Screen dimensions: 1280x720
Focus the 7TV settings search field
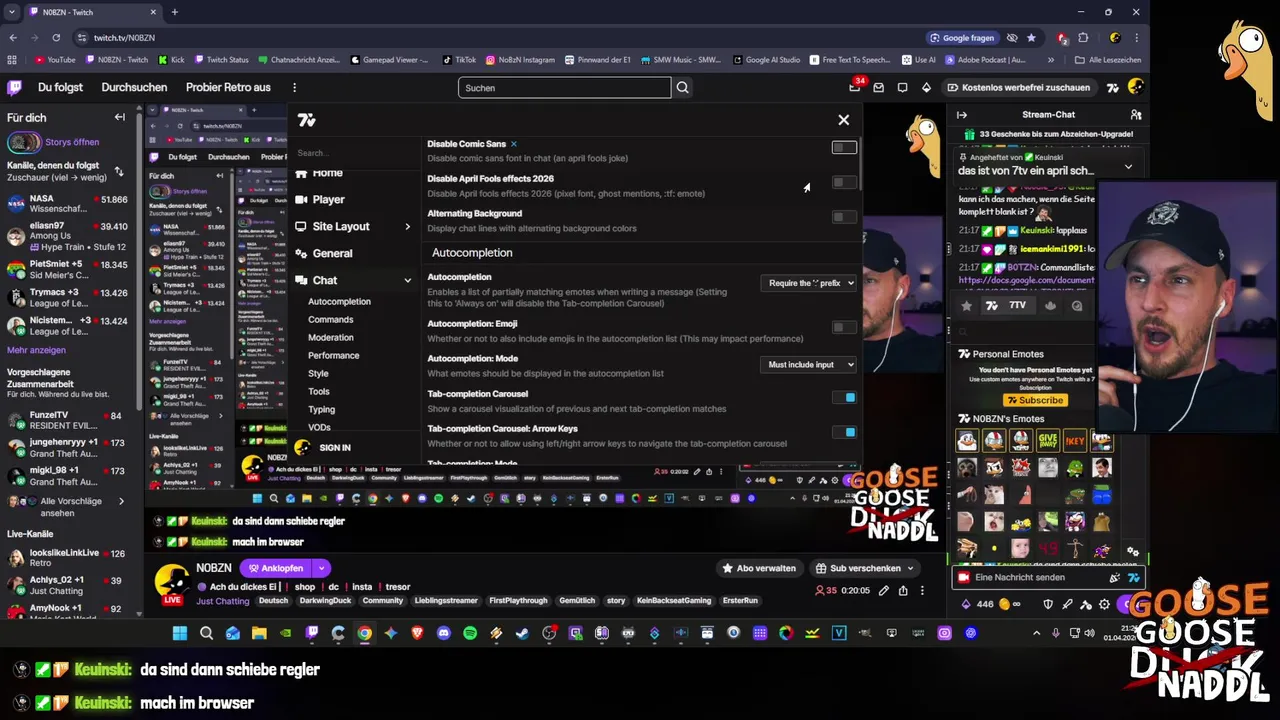[x=355, y=153]
